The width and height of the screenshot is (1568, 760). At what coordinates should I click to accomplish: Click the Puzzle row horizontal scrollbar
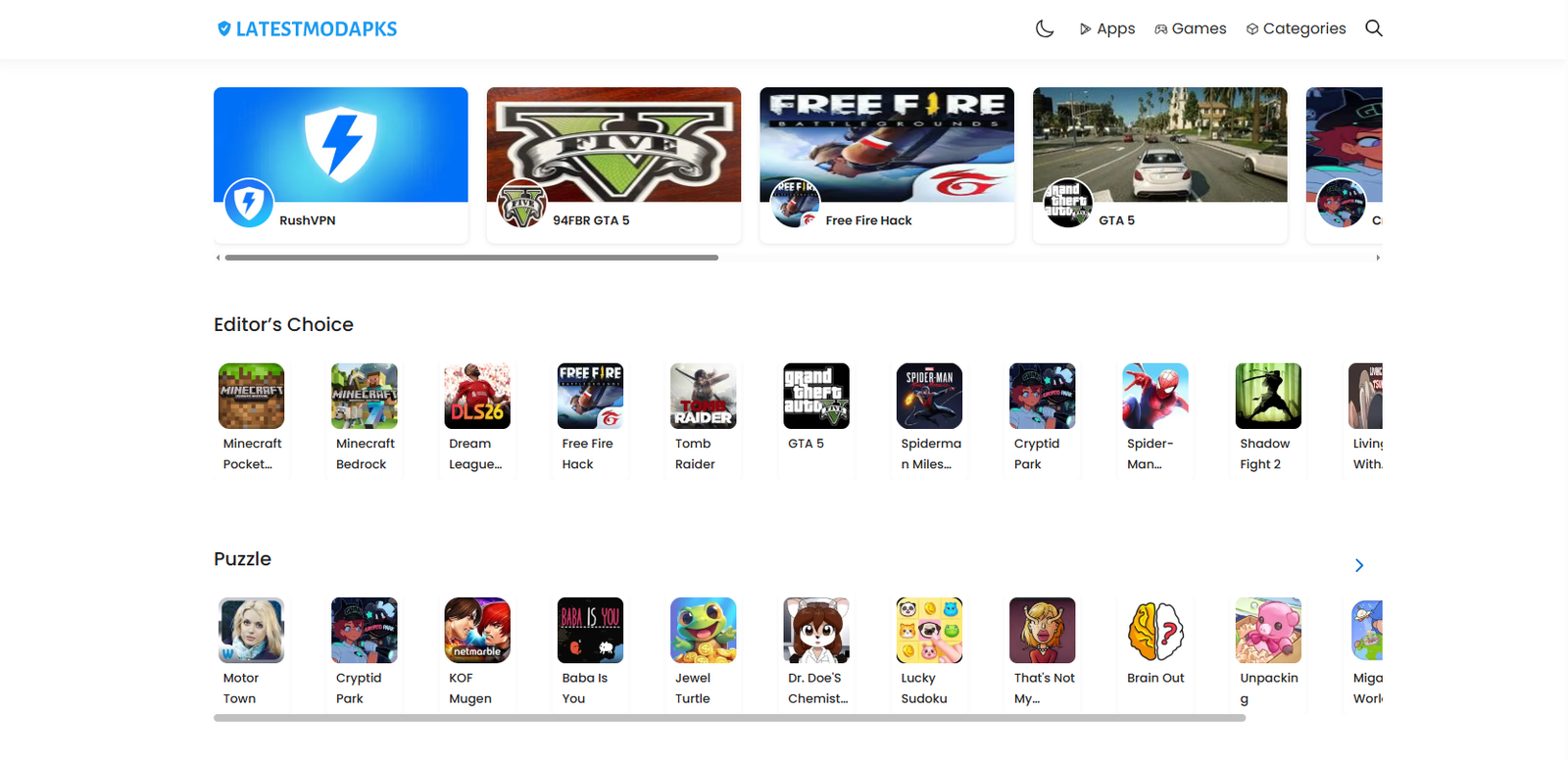(x=730, y=718)
